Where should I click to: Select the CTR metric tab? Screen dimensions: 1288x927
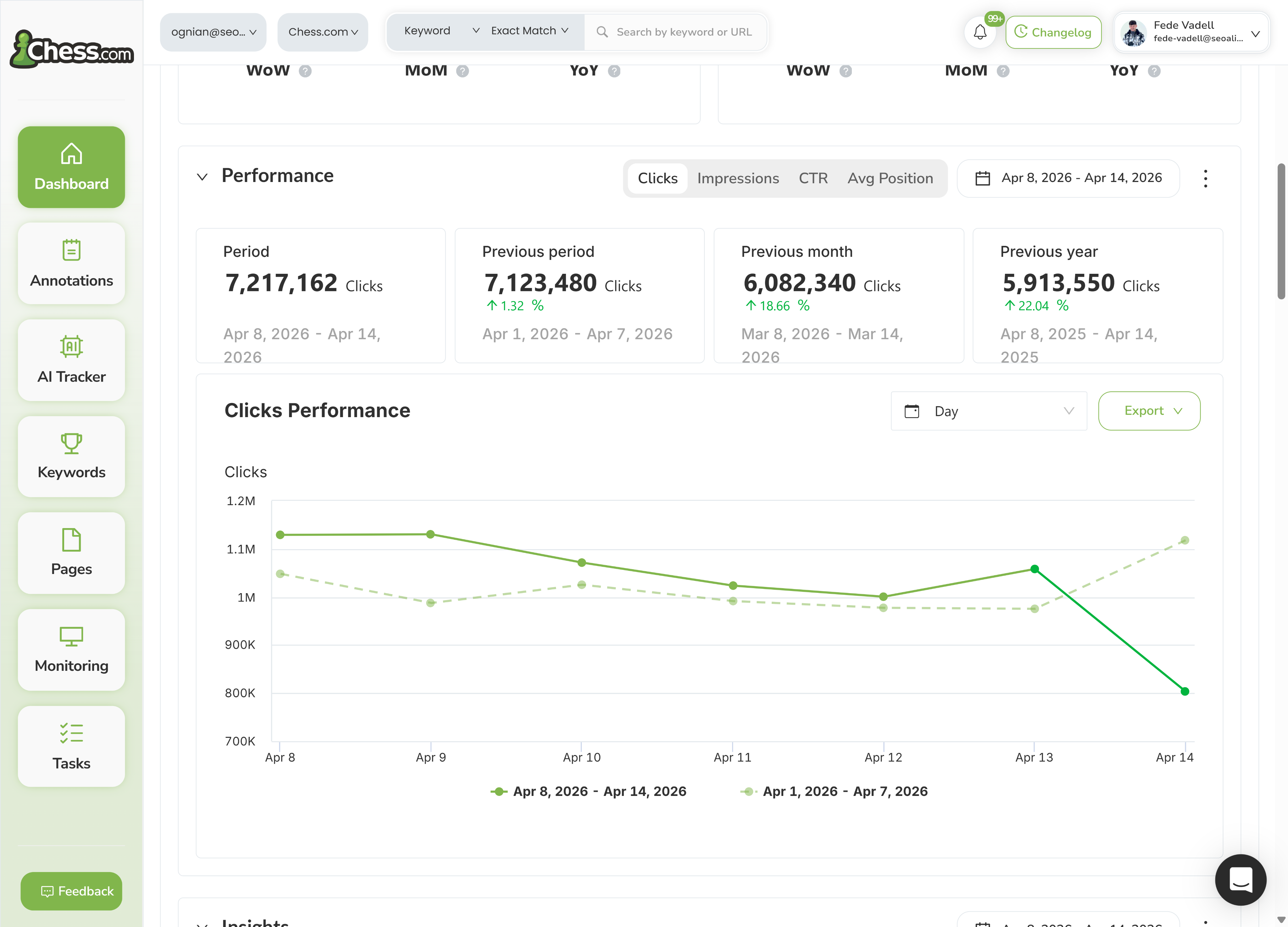813,178
